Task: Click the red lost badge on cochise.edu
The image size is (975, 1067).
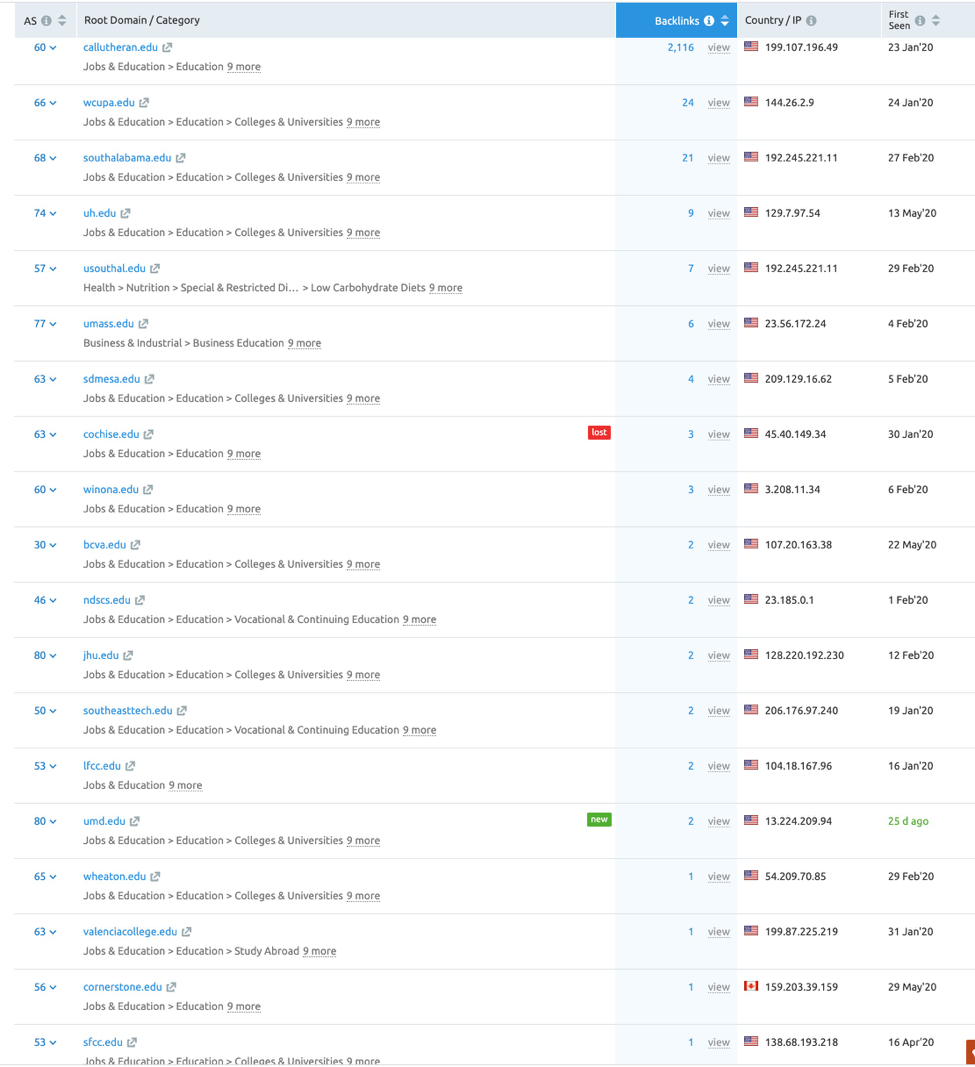Action: tap(599, 433)
